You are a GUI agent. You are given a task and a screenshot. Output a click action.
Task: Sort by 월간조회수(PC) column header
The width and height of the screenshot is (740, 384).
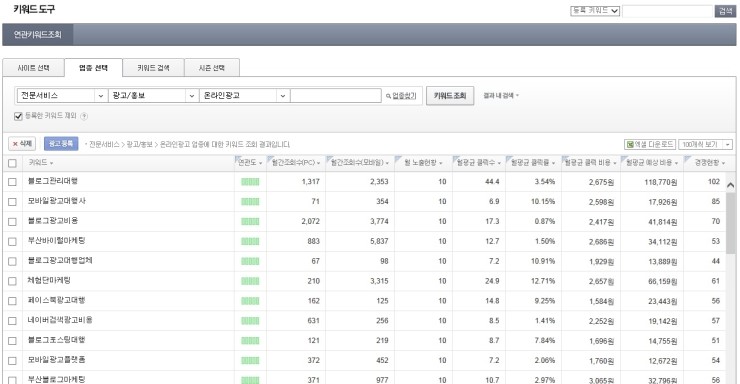[296, 163]
